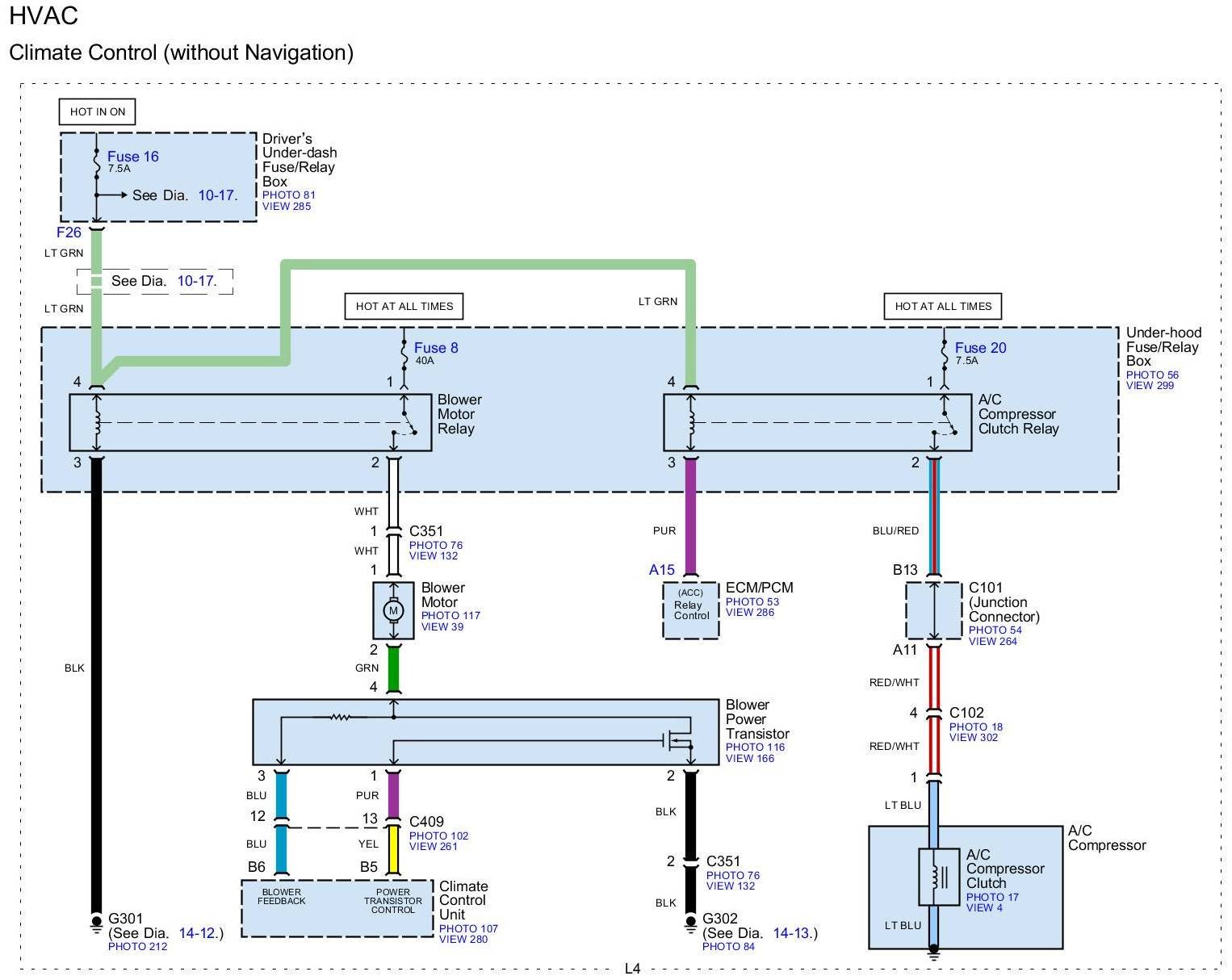Click the fuse symbol beside Fuse 20

[x=943, y=348]
